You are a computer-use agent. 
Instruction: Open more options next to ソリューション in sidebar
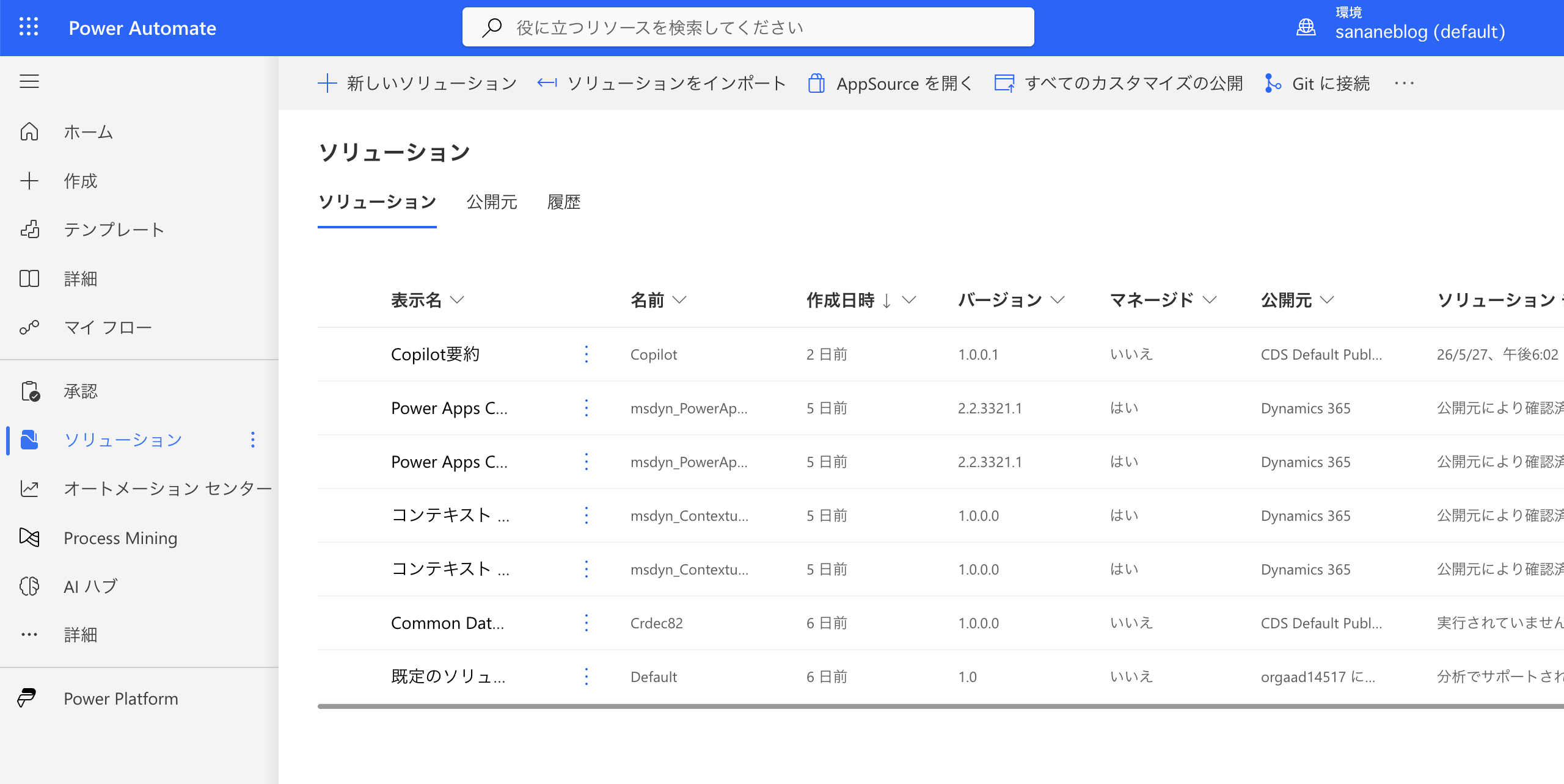pyautogui.click(x=252, y=440)
